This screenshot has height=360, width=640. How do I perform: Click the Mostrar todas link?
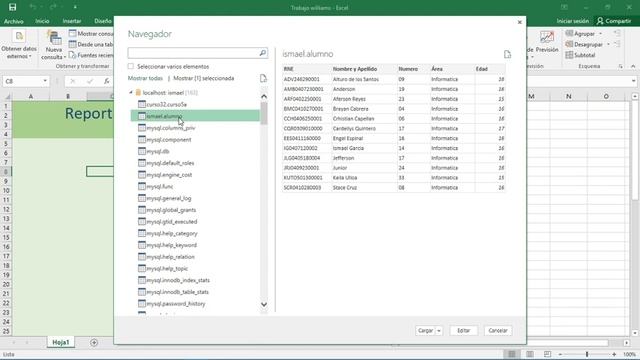click(x=145, y=78)
